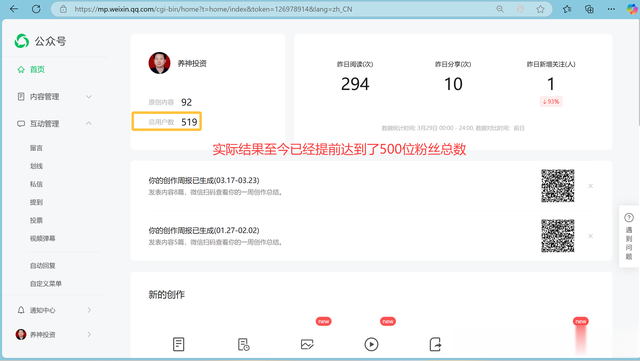Click 昨日新增关注 value 1

click(x=551, y=84)
